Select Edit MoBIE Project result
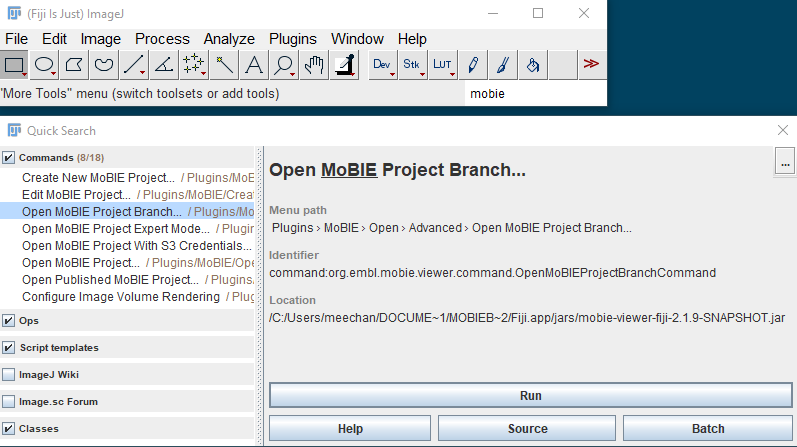The image size is (797, 447). point(127,195)
